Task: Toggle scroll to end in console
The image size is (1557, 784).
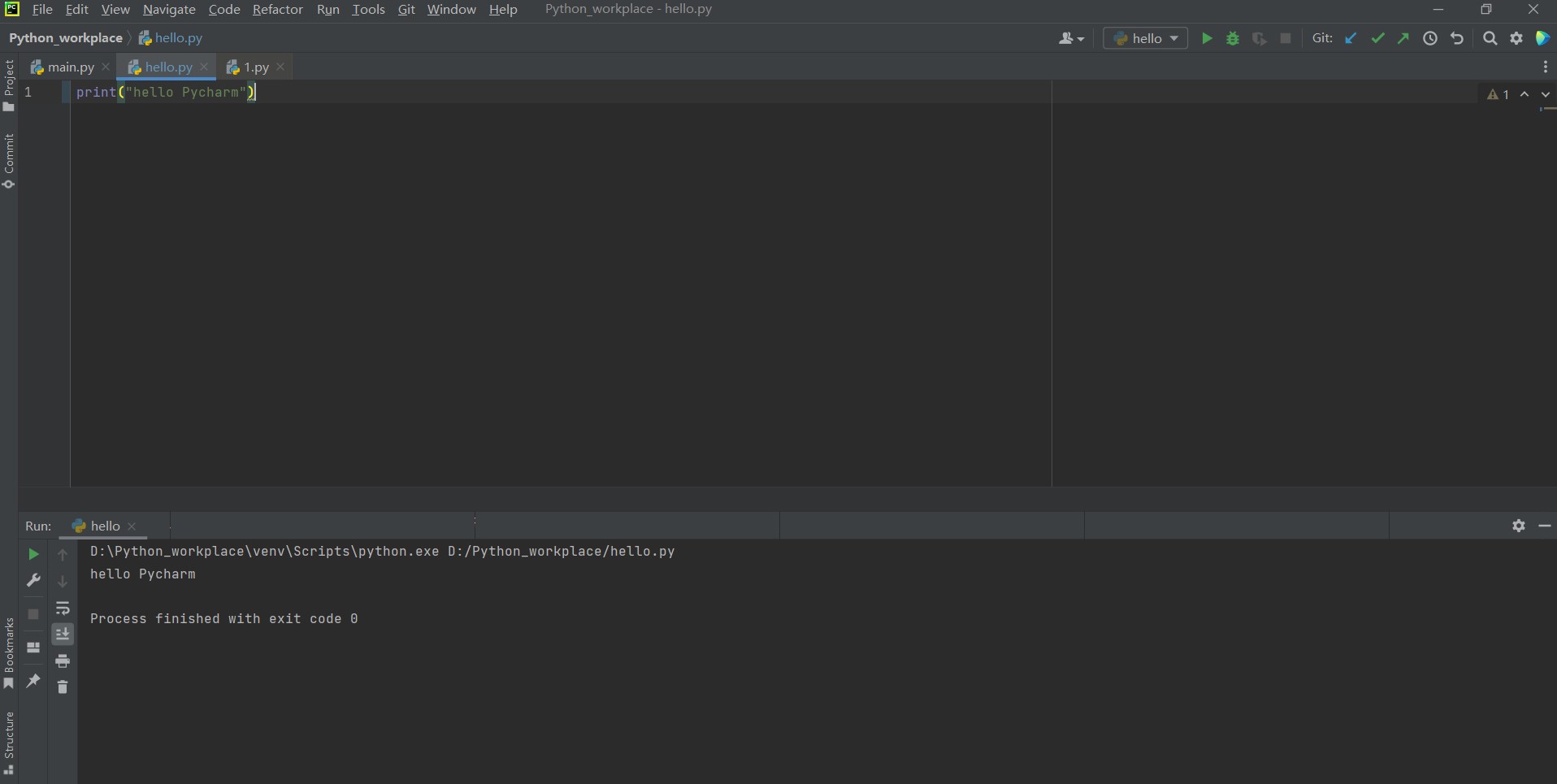Action: [x=63, y=635]
